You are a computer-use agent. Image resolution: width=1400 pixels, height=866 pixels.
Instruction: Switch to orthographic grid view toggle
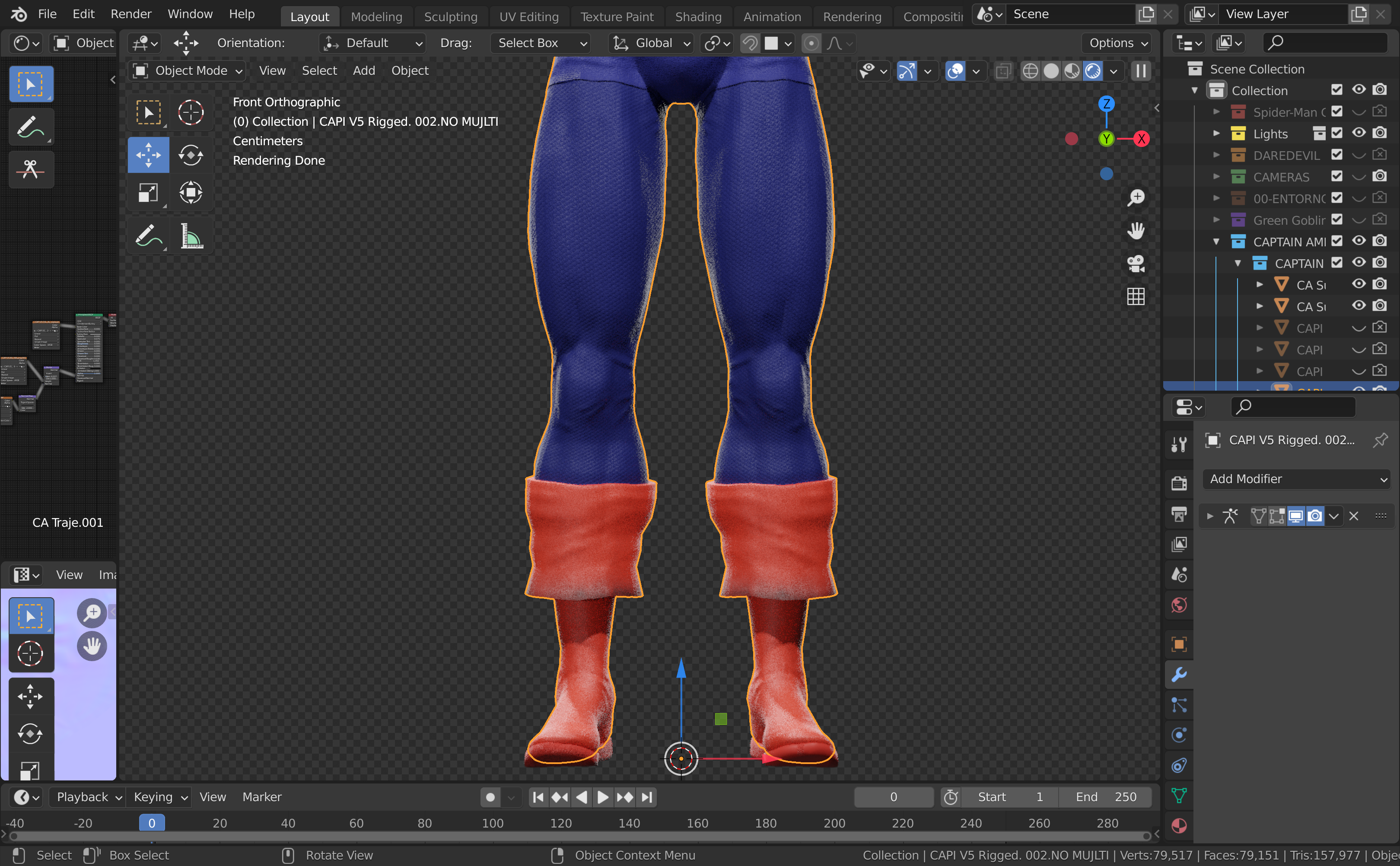[x=1136, y=297]
